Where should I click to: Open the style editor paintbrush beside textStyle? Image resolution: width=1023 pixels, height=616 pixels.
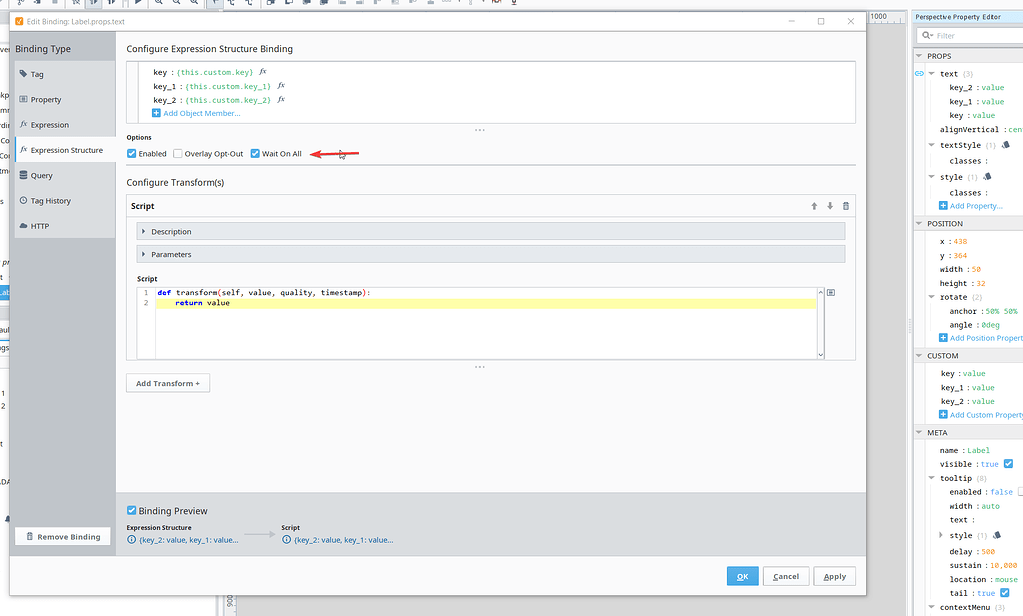click(1006, 144)
